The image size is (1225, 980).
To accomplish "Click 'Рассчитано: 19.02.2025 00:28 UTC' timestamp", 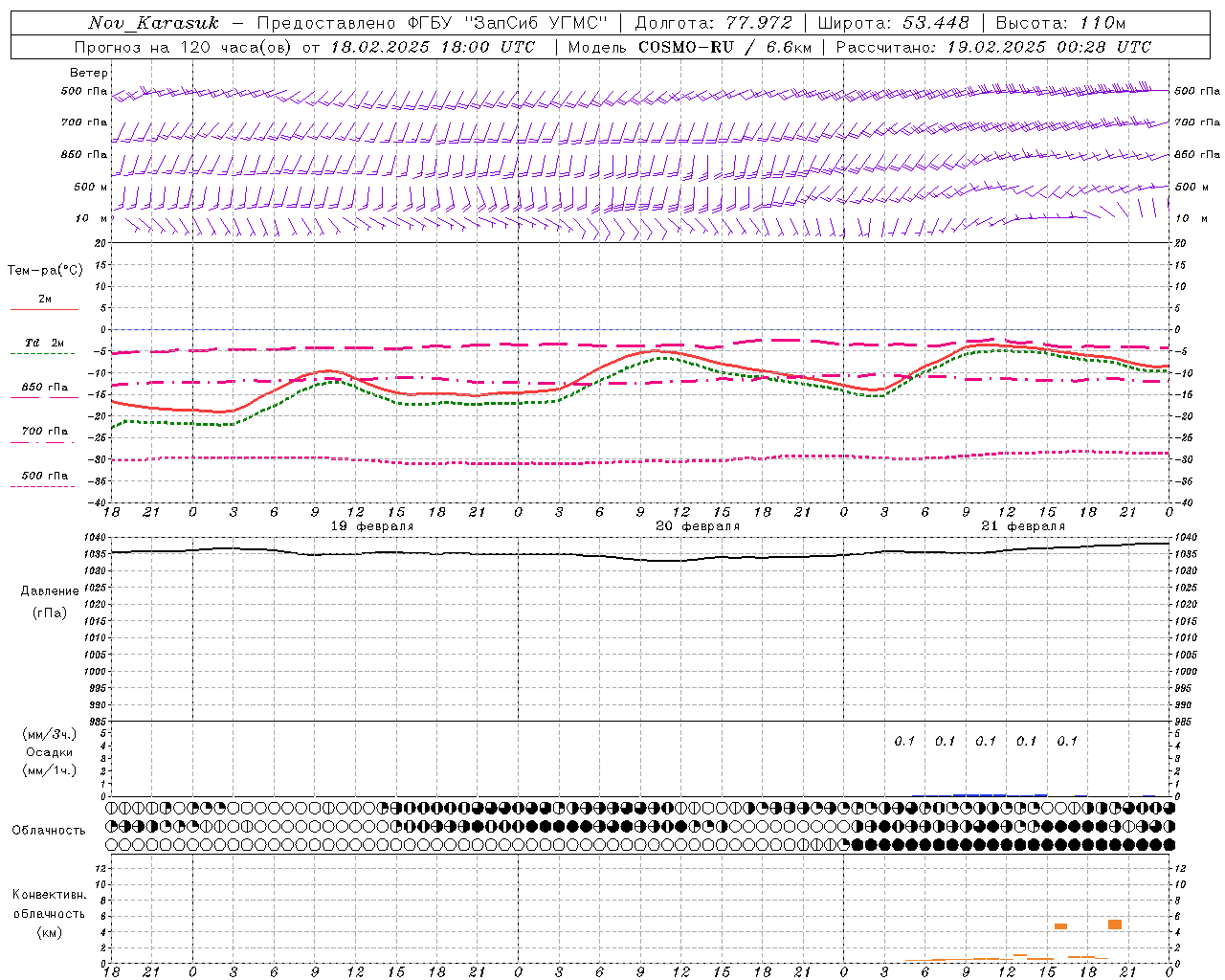I will [993, 47].
